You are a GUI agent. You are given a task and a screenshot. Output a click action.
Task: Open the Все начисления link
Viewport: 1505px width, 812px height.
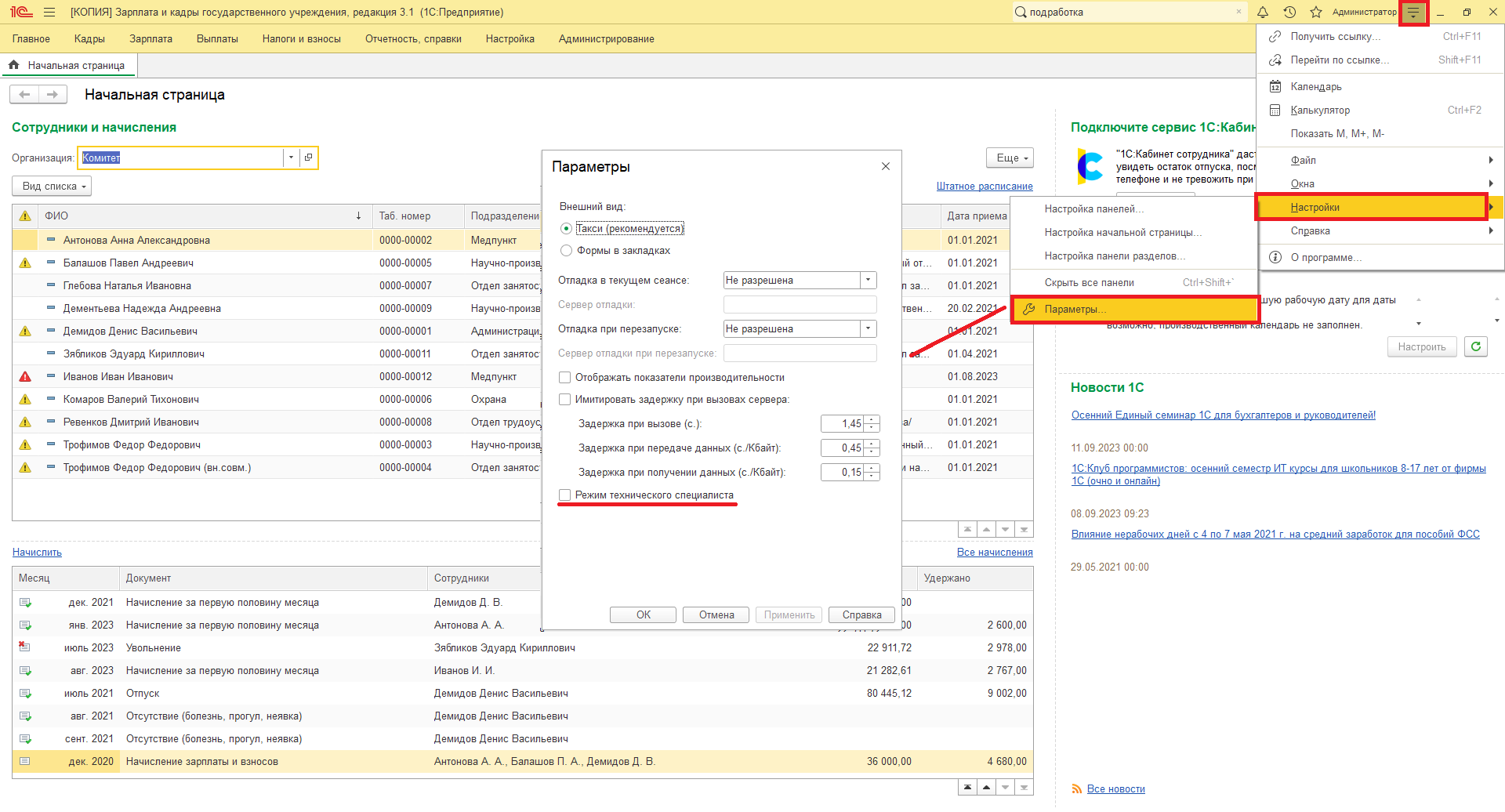pyautogui.click(x=995, y=553)
